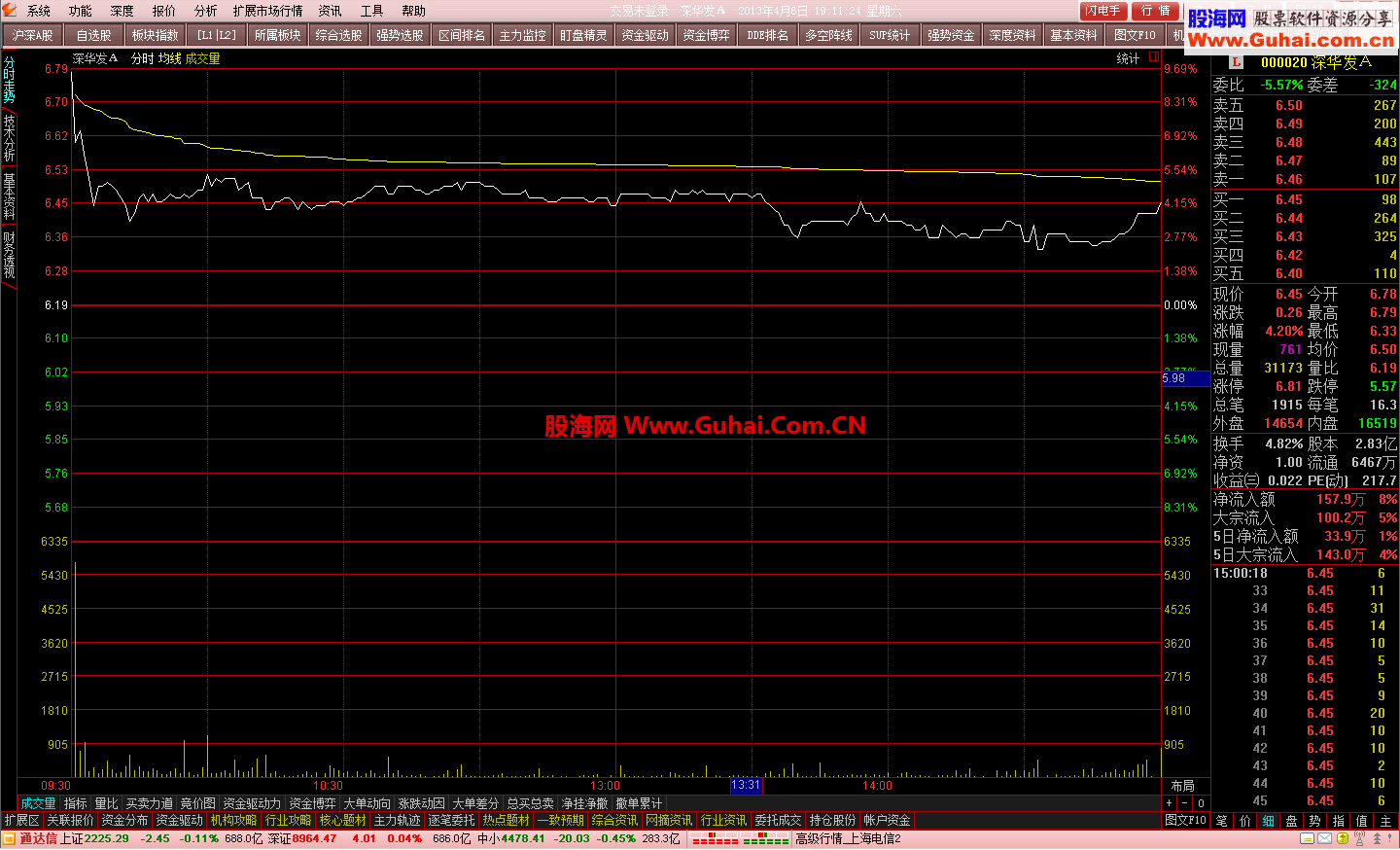This screenshot has width=1400, height=850.
Task: Toggle the [L1|L2] toolbar button
Action: click(216, 35)
